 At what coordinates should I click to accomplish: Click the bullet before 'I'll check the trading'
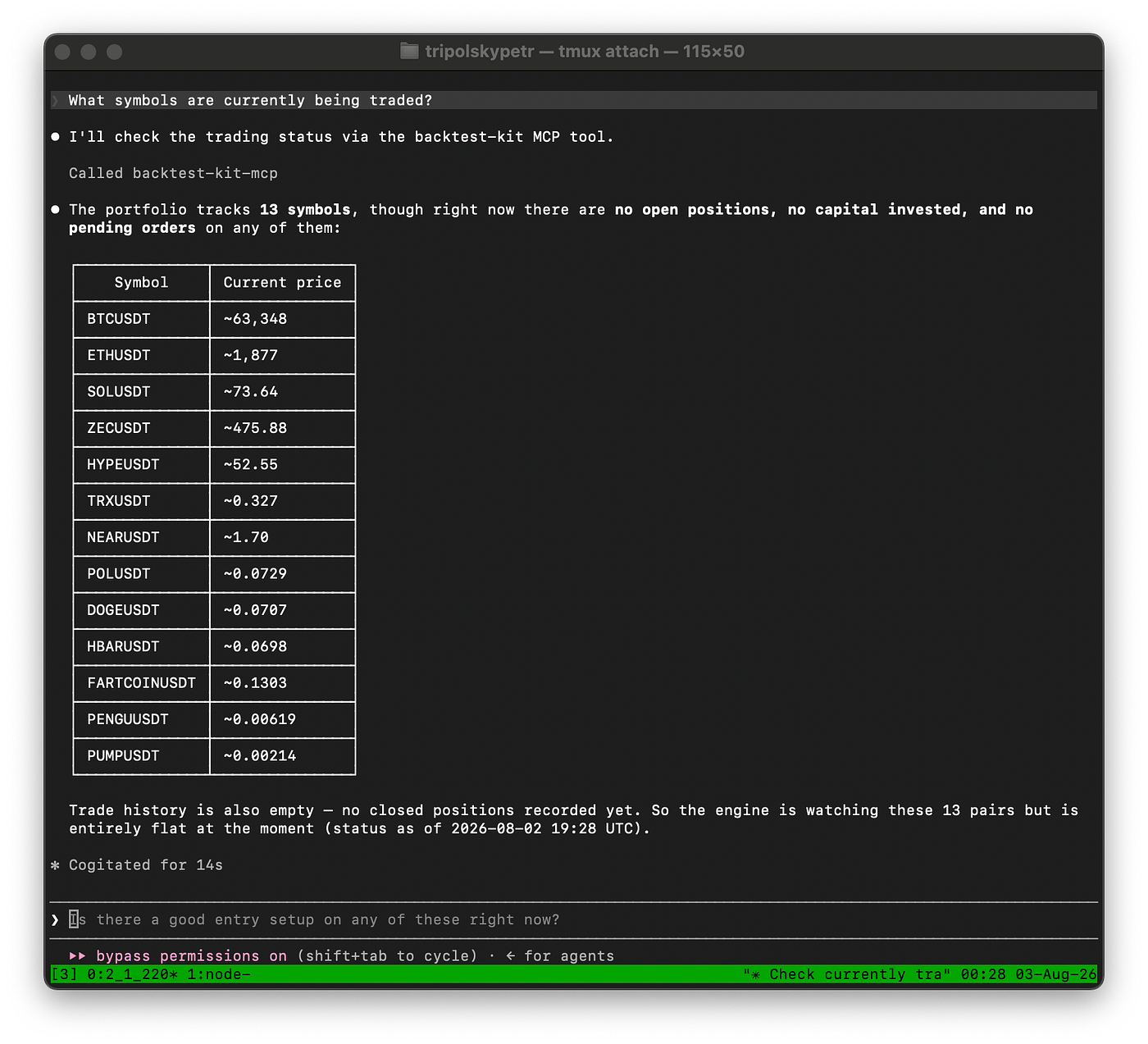click(55, 137)
